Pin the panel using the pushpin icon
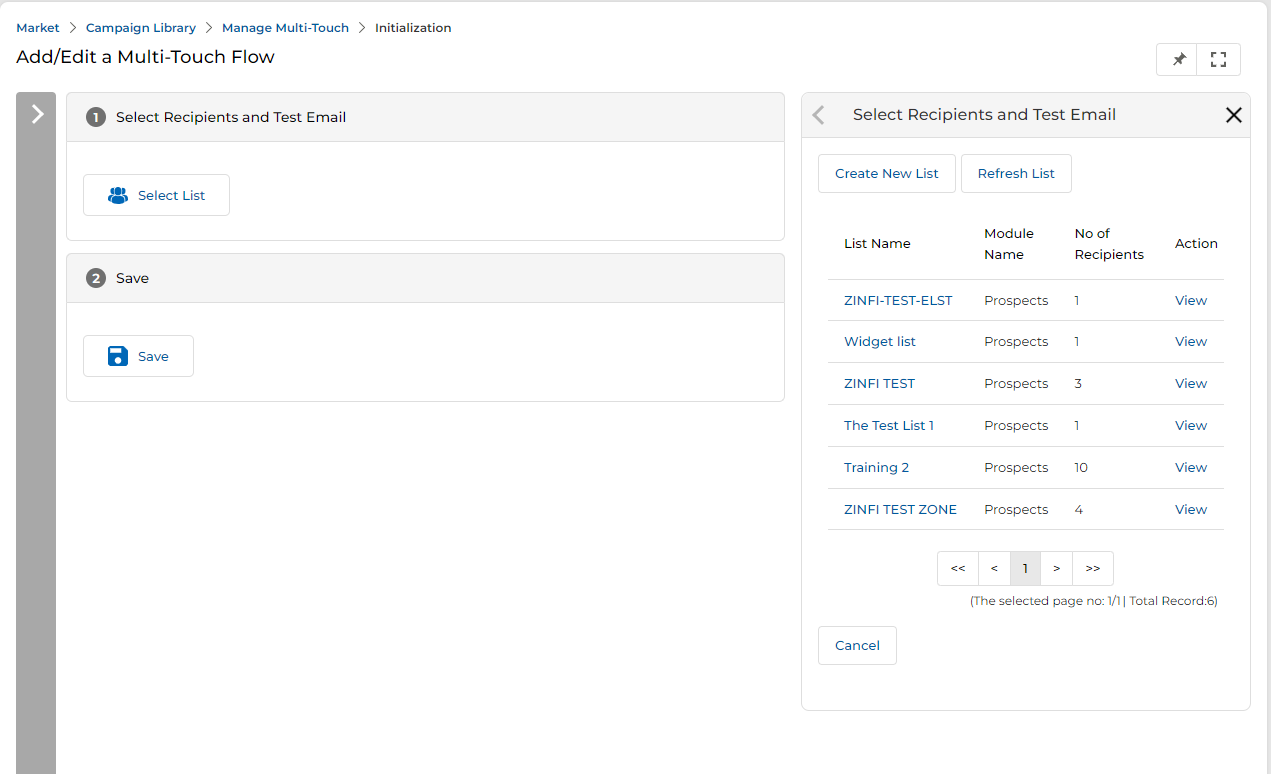Image resolution: width=1271 pixels, height=774 pixels. (x=1178, y=59)
